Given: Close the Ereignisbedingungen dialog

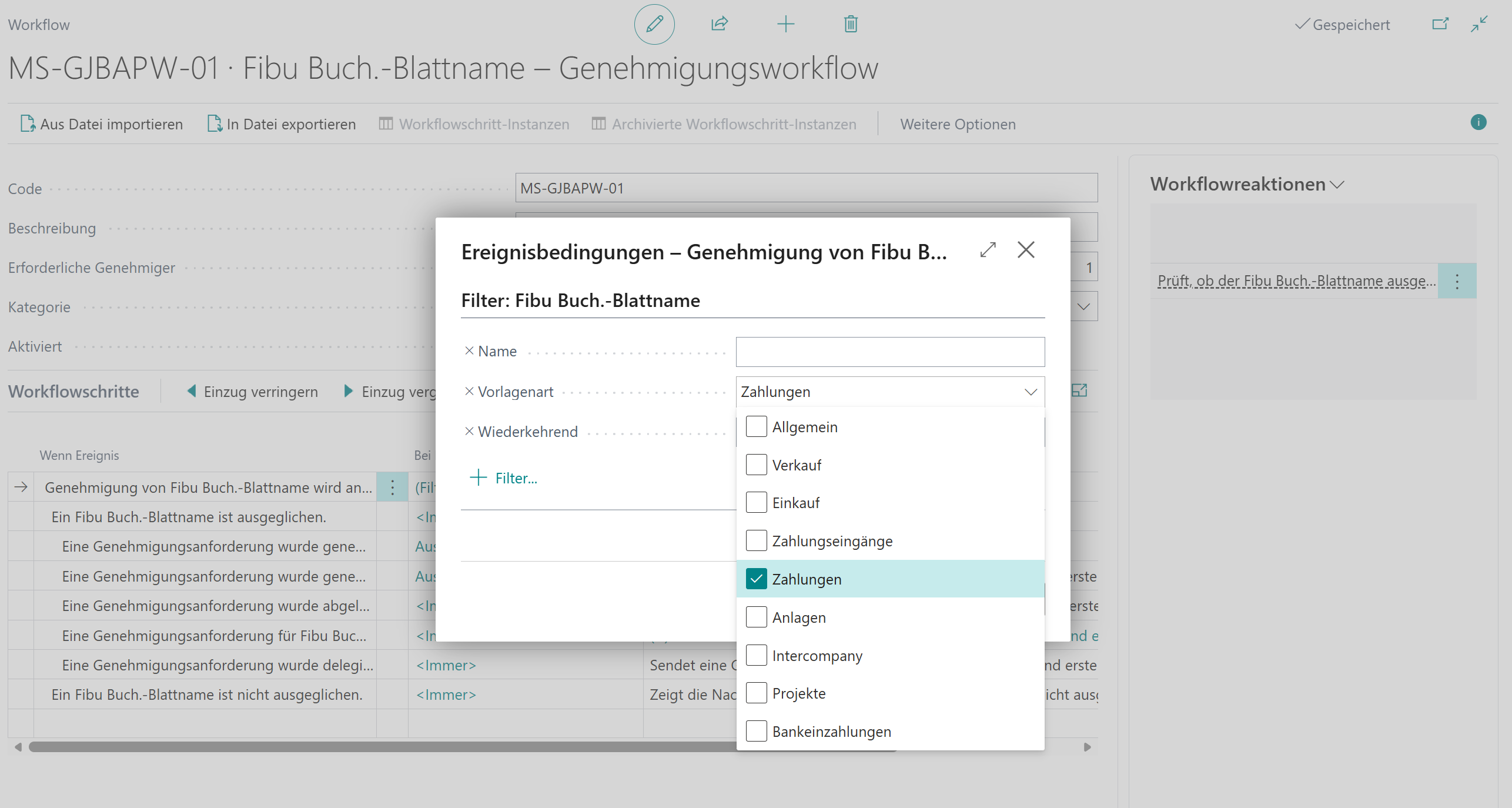Looking at the screenshot, I should click(1026, 250).
